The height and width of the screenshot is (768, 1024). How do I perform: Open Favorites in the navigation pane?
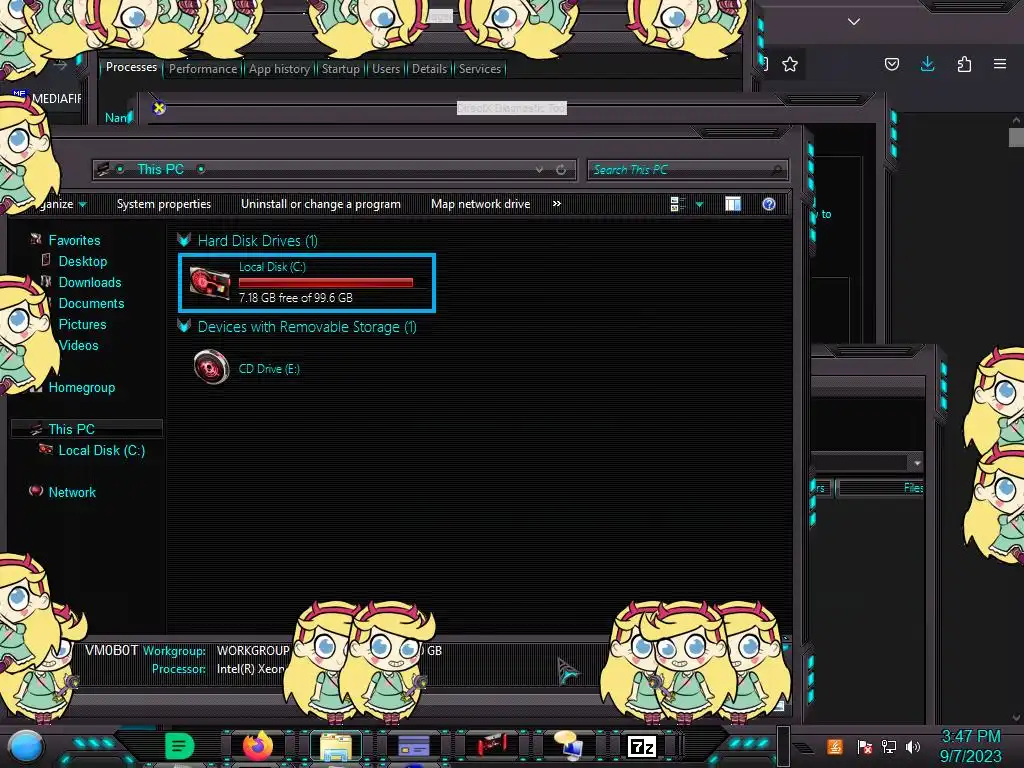tap(74, 240)
